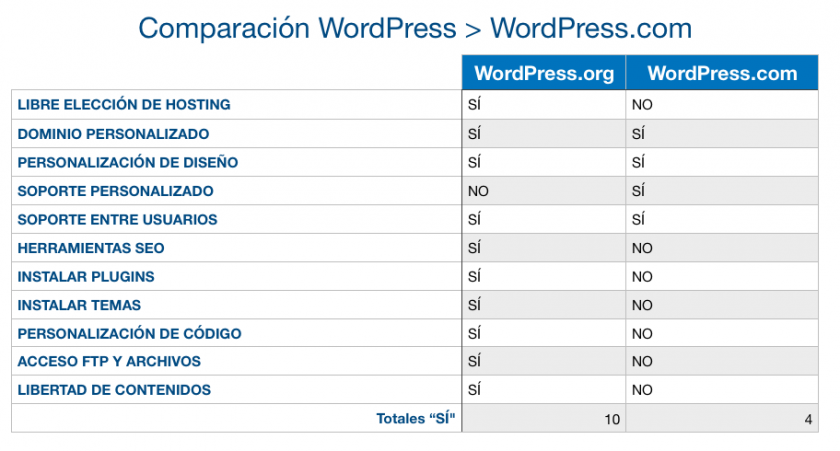This screenshot has height=451, width=840.
Task: Click the title 'Comparación WordPress > WordPress.com'
Action: tap(415, 28)
